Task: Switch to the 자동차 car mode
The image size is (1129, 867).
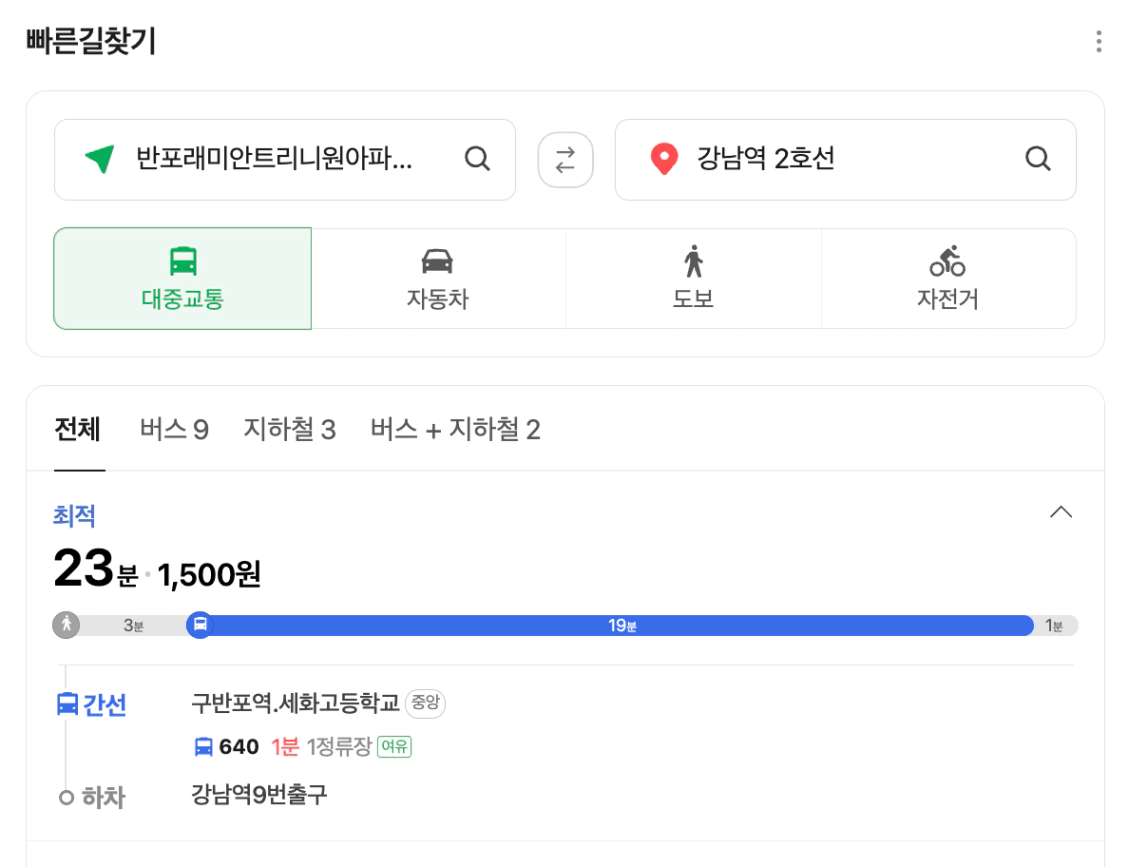Action: click(438, 278)
